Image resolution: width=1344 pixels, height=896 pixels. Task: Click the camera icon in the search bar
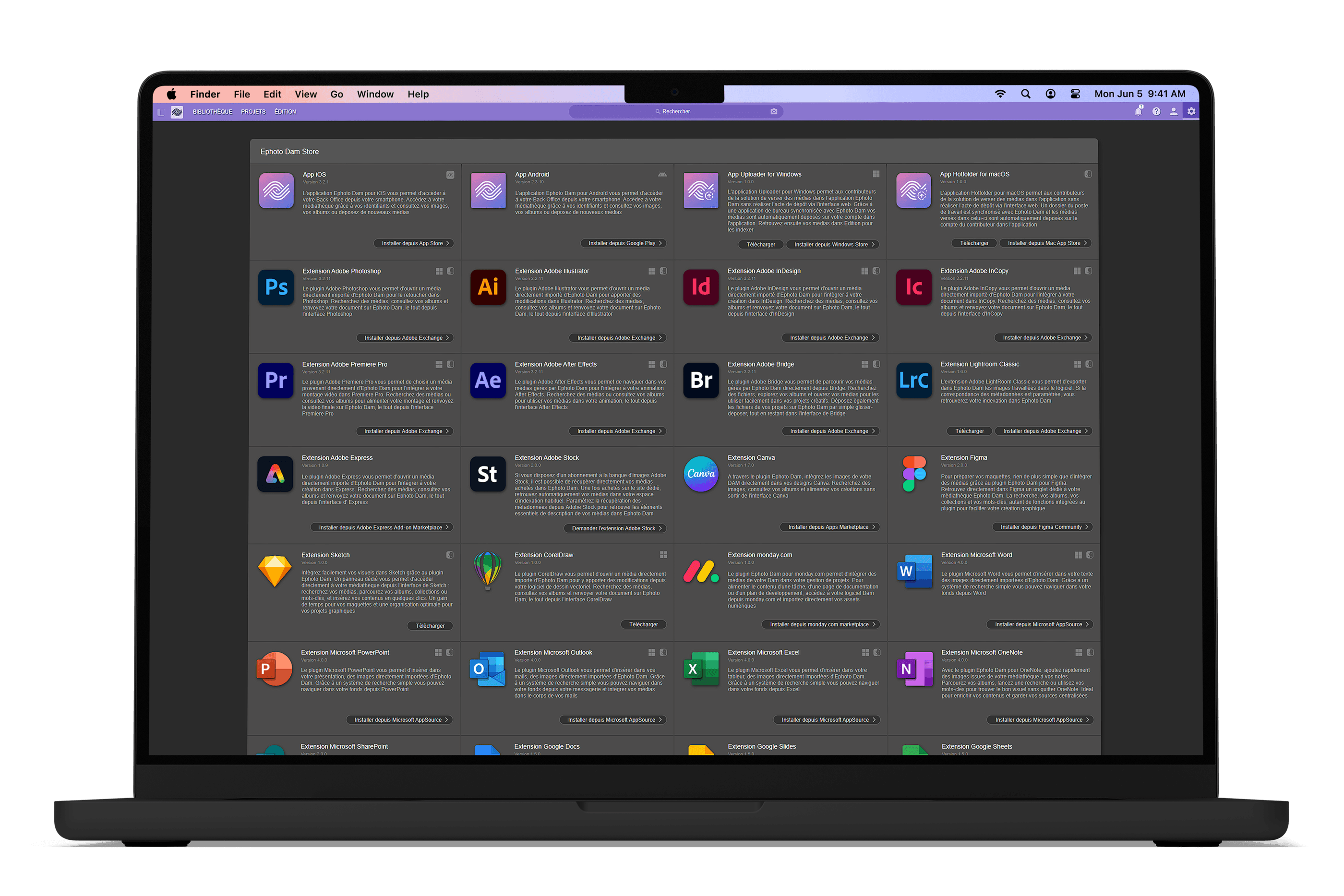pyautogui.click(x=774, y=111)
